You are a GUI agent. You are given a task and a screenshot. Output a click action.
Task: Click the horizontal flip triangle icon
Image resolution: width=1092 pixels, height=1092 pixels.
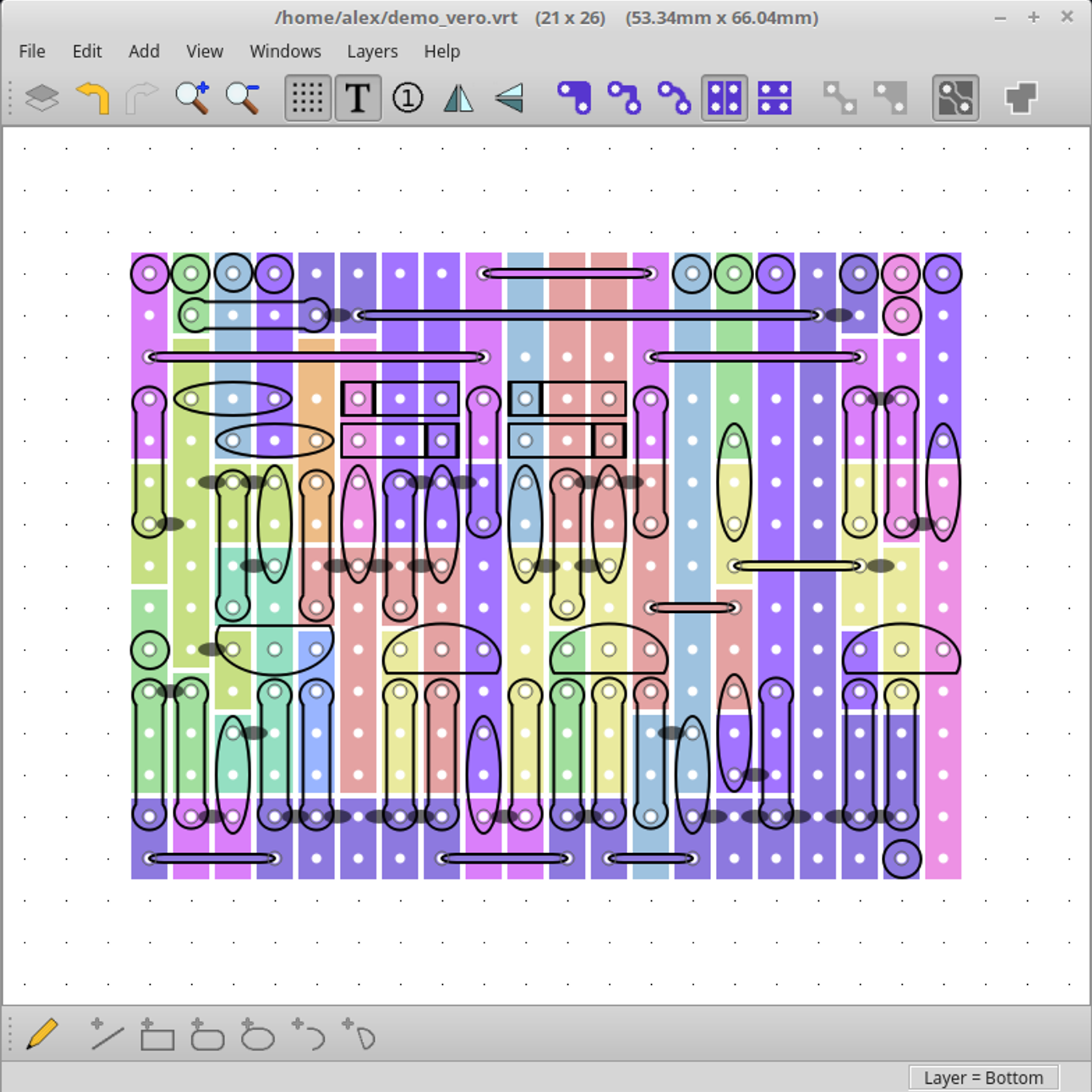click(459, 98)
